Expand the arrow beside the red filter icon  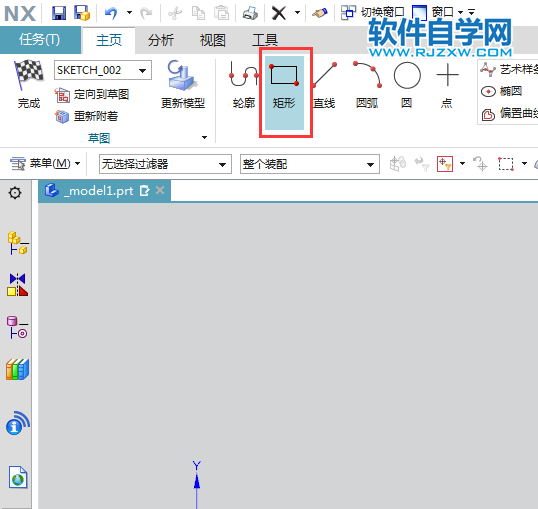point(462,164)
